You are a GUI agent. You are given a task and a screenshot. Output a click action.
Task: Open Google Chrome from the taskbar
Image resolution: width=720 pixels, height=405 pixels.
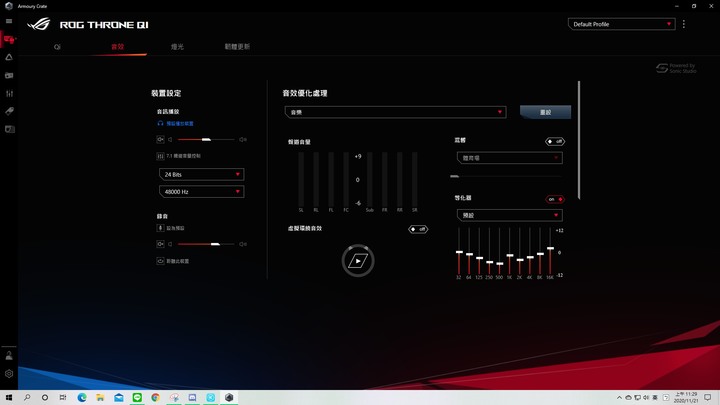(x=155, y=397)
